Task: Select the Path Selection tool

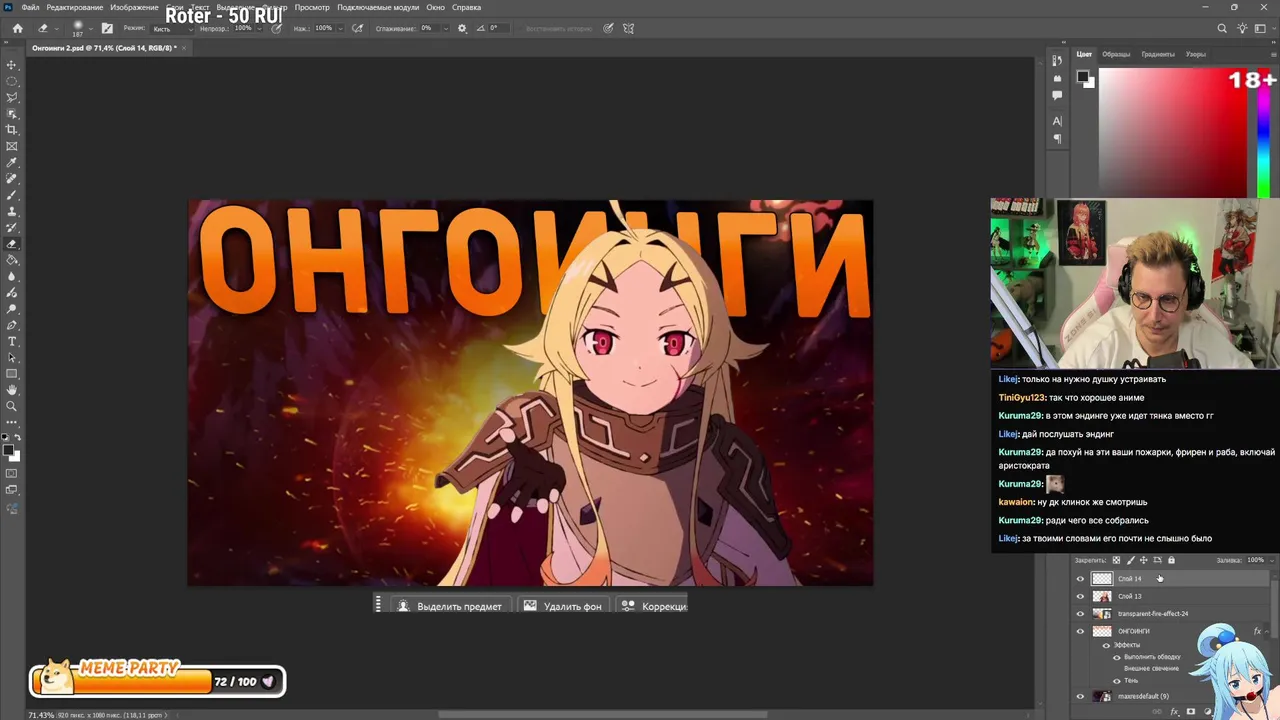Action: point(12,357)
